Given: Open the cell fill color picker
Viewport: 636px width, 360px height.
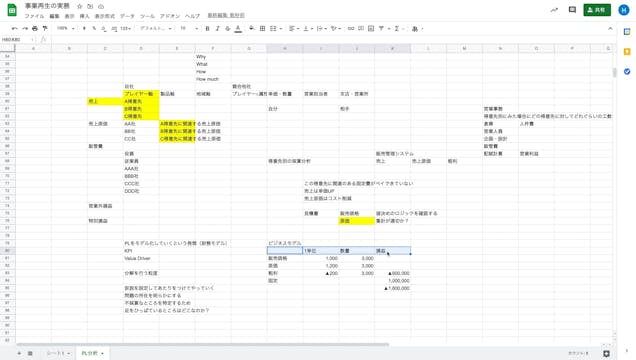Looking at the screenshot, I should click(x=252, y=28).
